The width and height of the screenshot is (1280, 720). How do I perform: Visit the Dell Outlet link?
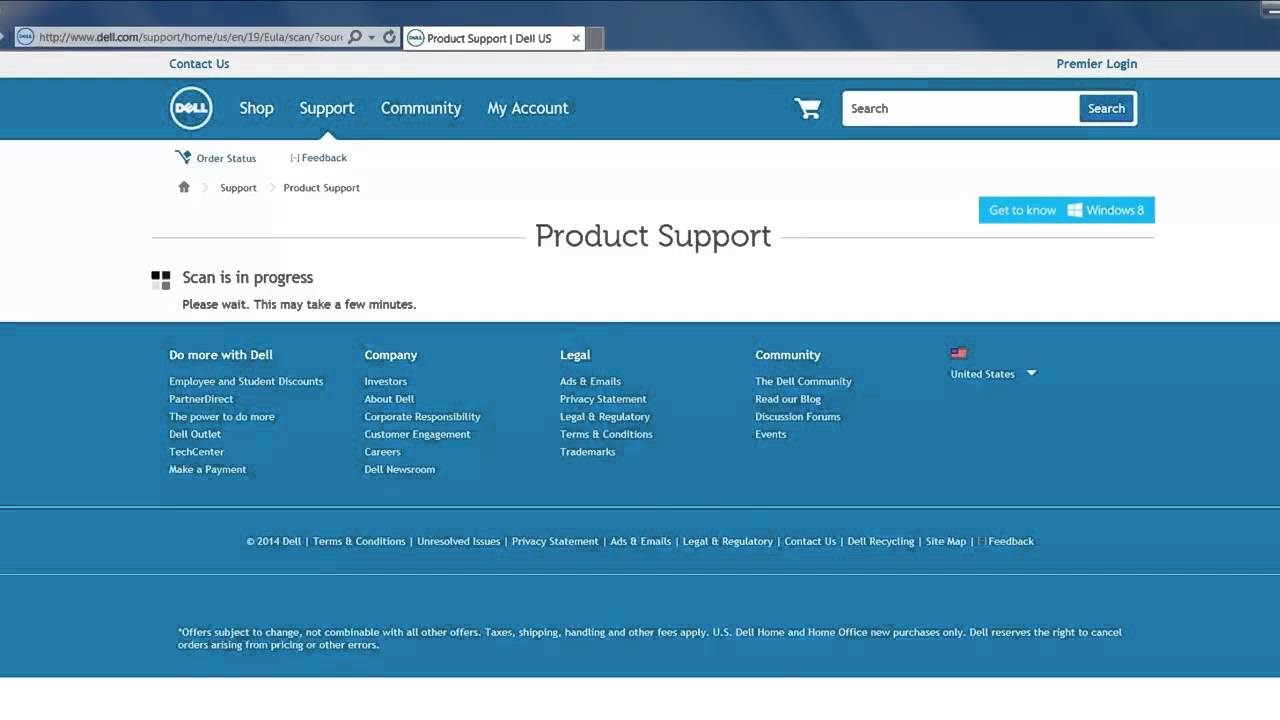(x=195, y=434)
